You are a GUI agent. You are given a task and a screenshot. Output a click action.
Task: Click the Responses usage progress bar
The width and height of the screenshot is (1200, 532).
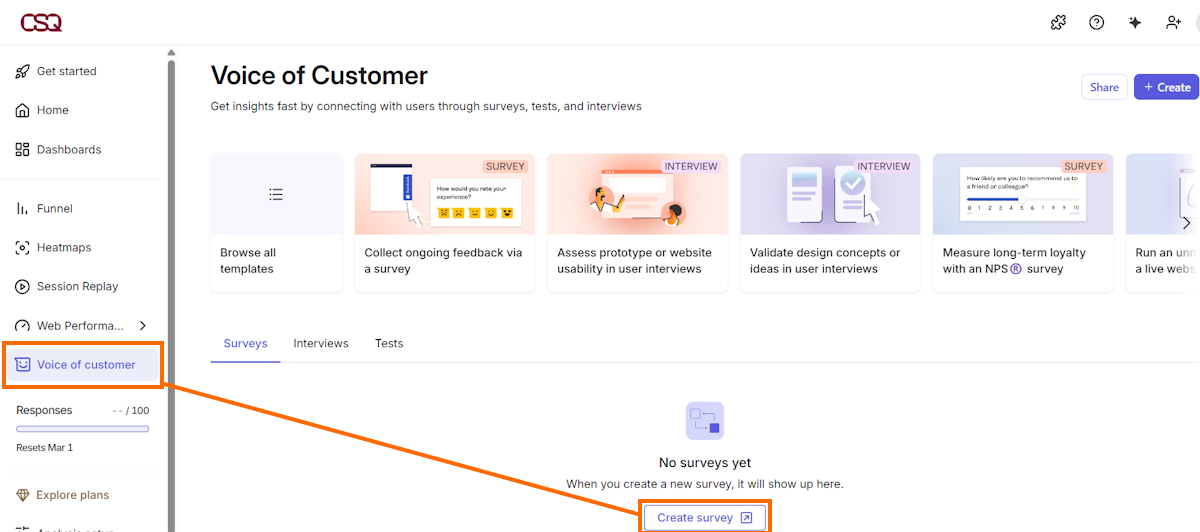[x=83, y=428]
